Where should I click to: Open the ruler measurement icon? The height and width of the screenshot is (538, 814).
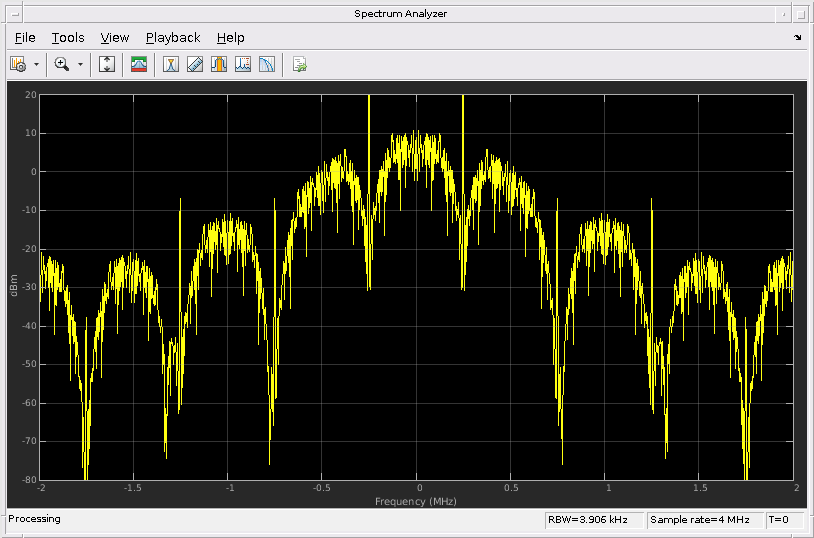[195, 64]
